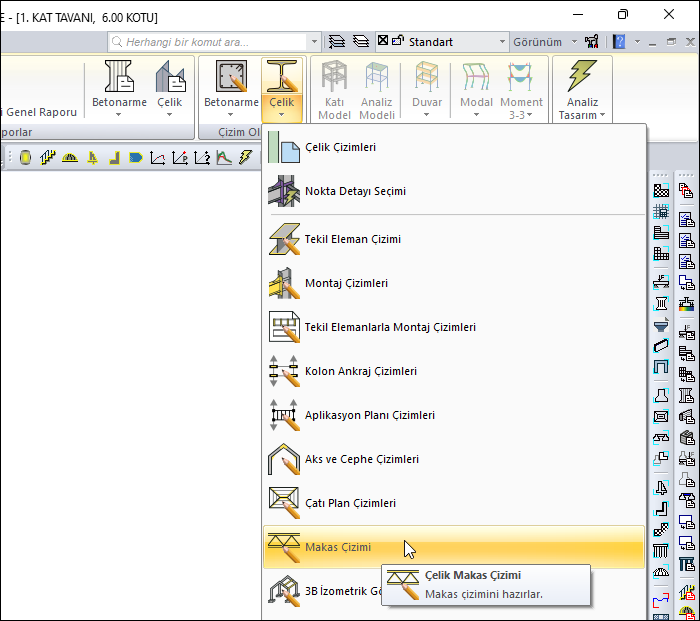Open Montaj Çizimleri menu entry
Viewport: 700px width, 621px height.
click(454, 283)
